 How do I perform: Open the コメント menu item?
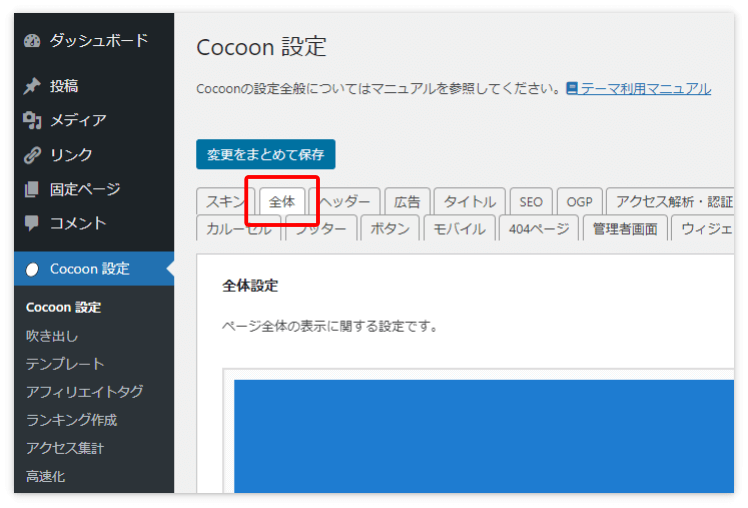(x=94, y=223)
